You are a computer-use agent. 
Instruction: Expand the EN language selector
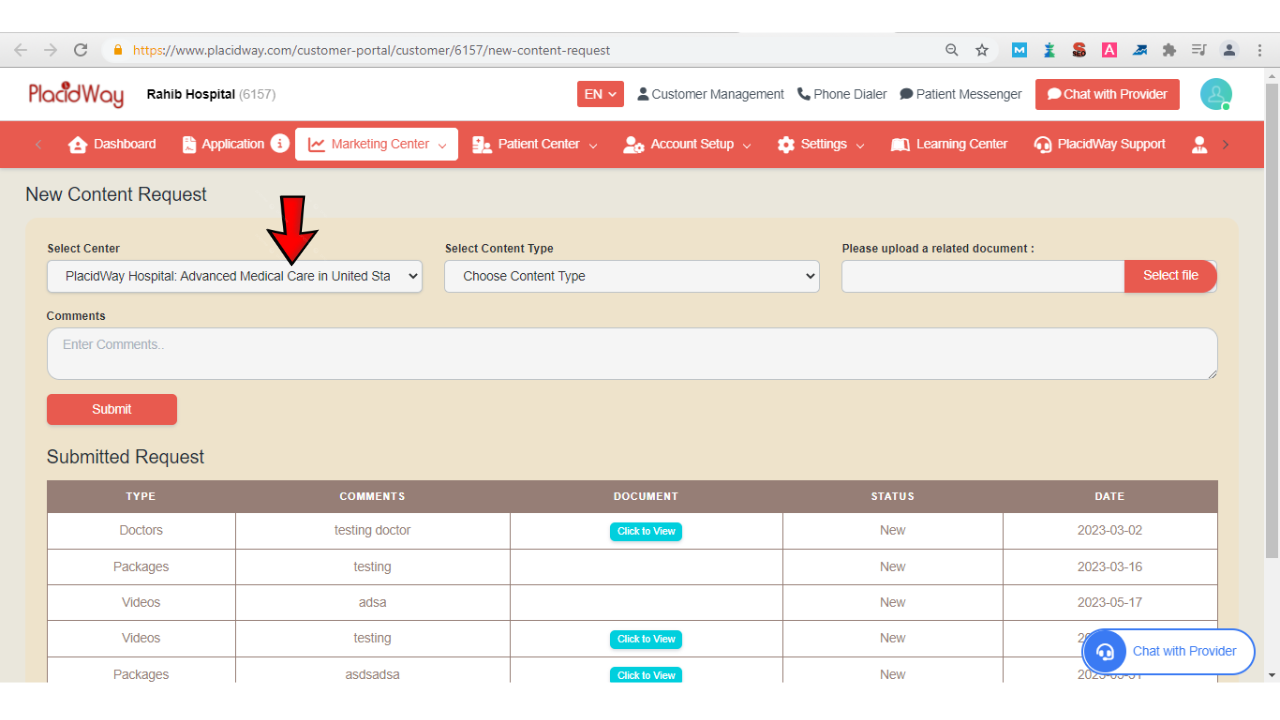pos(600,94)
